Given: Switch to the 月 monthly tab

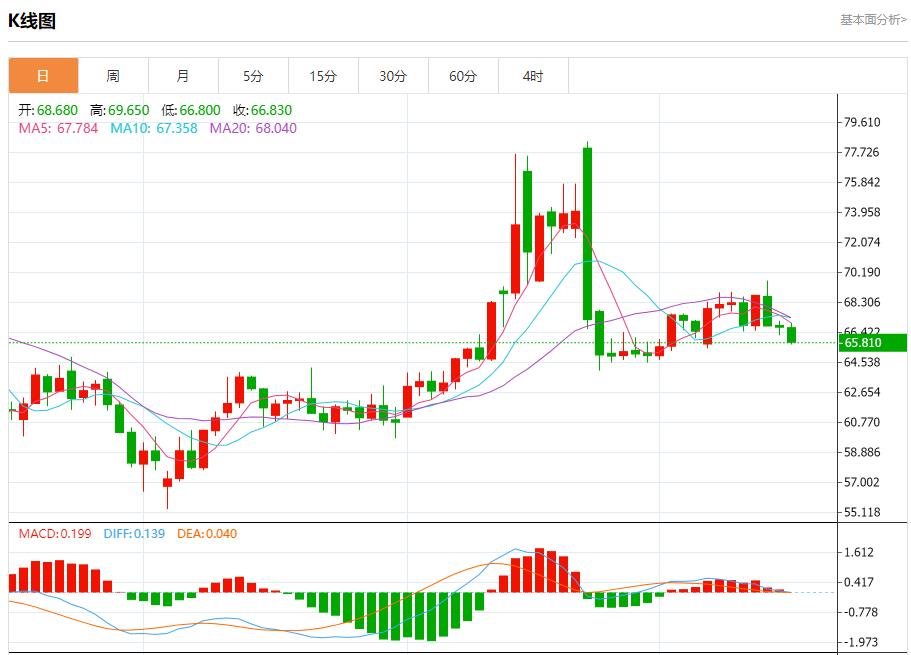Looking at the screenshot, I should coord(183,76).
